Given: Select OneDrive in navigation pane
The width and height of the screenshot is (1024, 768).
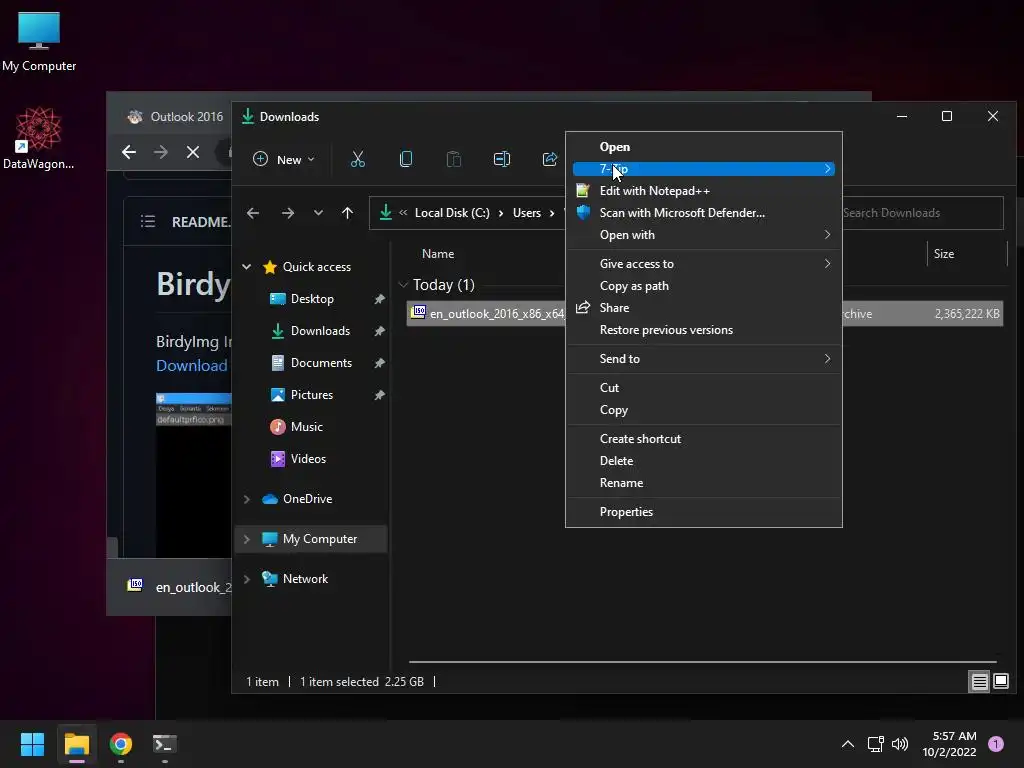Looking at the screenshot, I should (x=307, y=499).
